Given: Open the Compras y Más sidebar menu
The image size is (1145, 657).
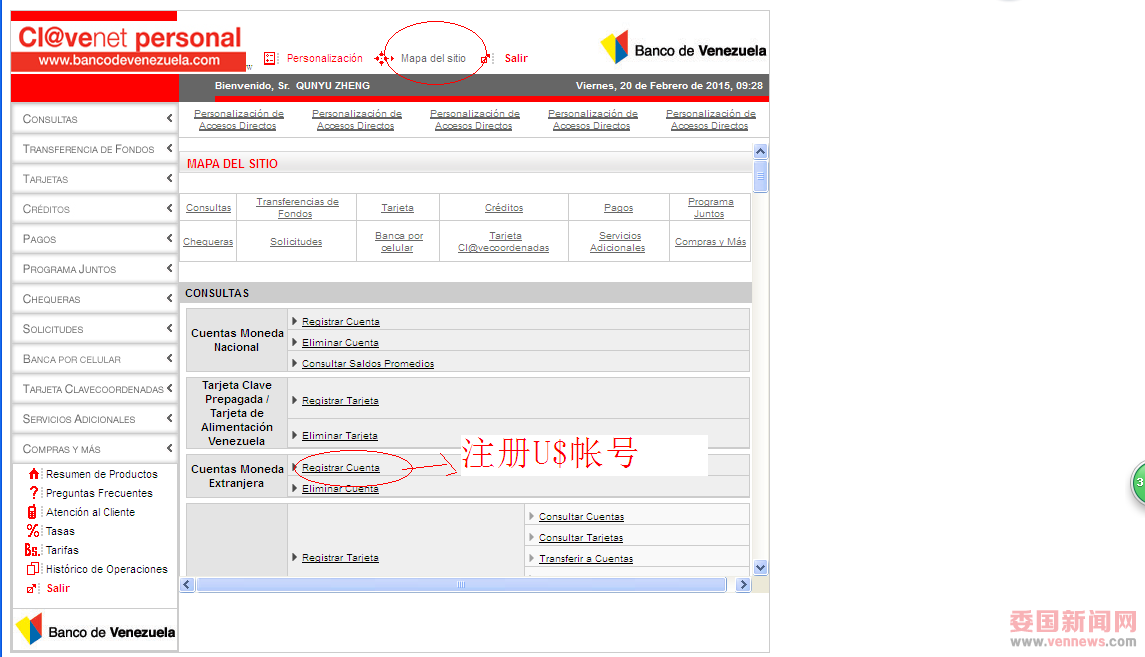Looking at the screenshot, I should point(95,448).
